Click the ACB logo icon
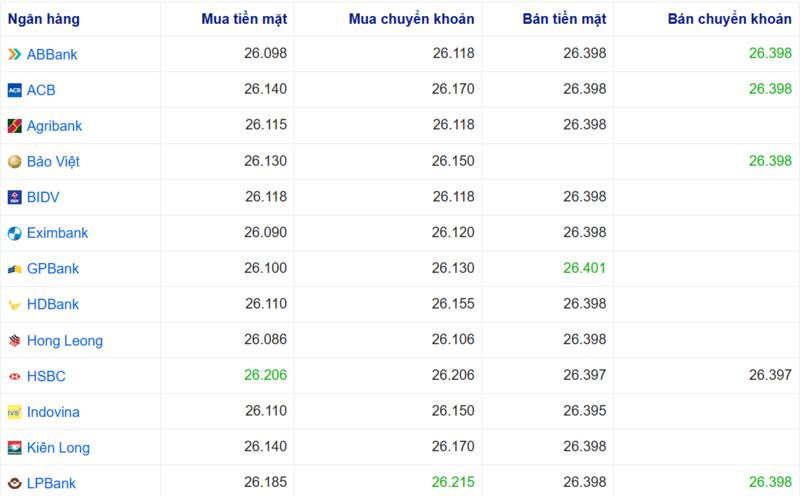This screenshot has height=496, width=800. pos(14,90)
